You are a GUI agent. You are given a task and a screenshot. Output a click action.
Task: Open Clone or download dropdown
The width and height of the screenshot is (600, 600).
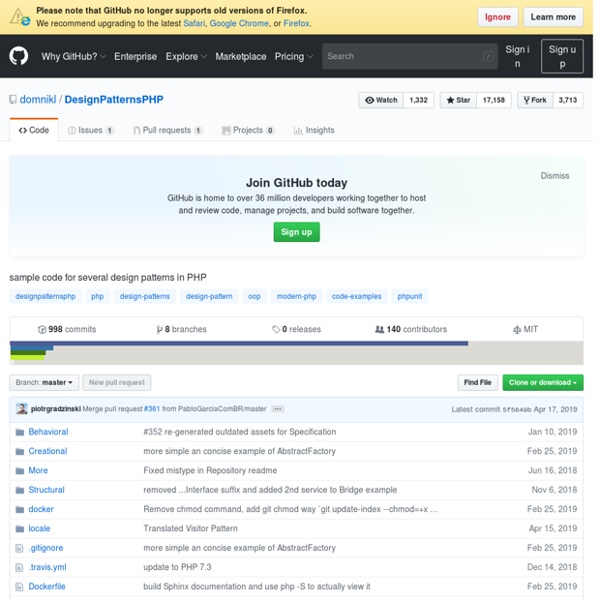[x=543, y=382]
